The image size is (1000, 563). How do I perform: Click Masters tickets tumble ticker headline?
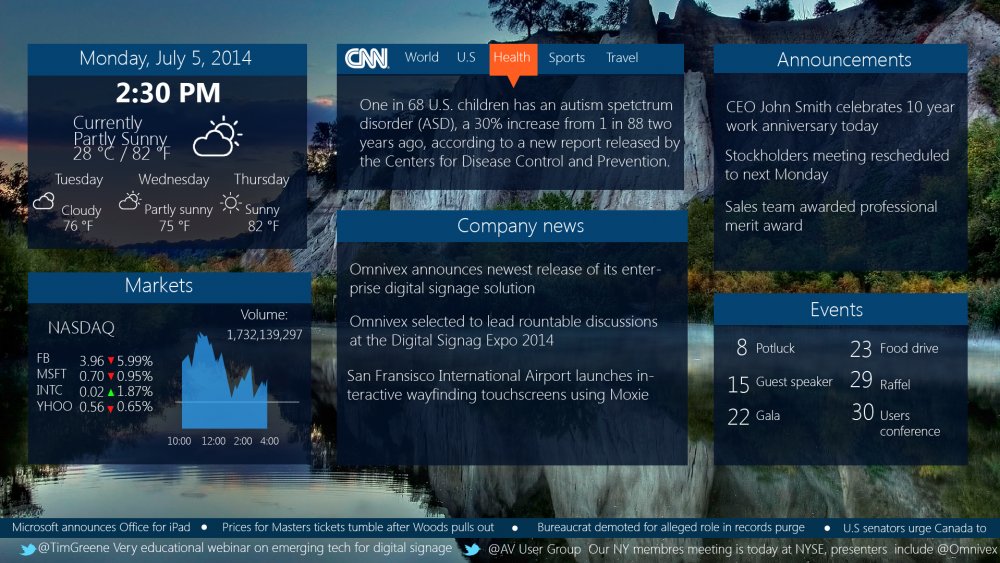click(x=358, y=527)
